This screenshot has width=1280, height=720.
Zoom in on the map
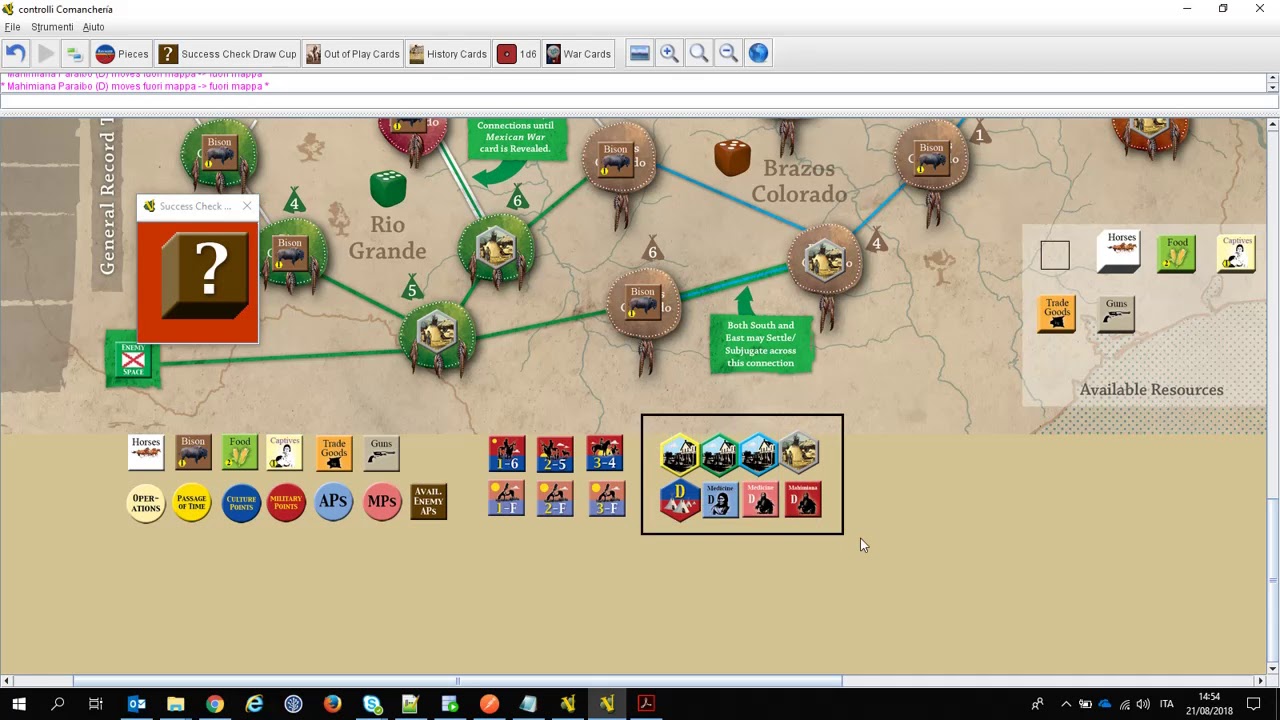coord(669,54)
